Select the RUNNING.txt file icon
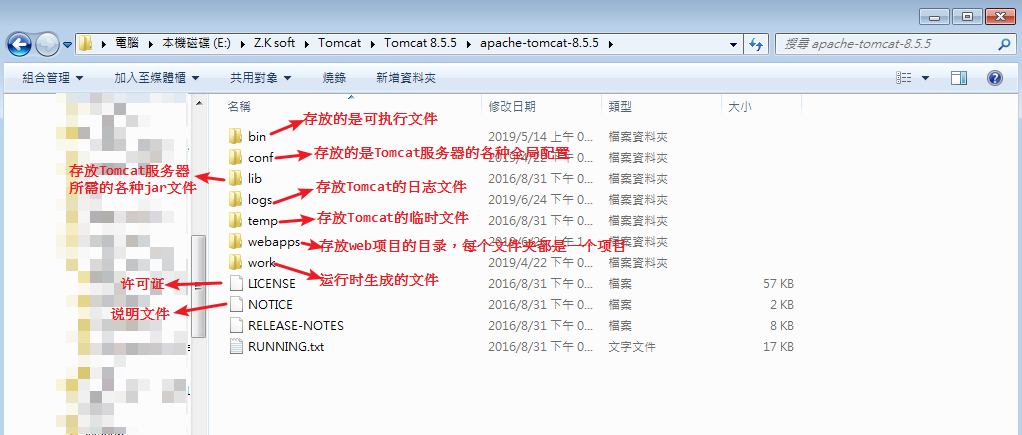 [235, 346]
